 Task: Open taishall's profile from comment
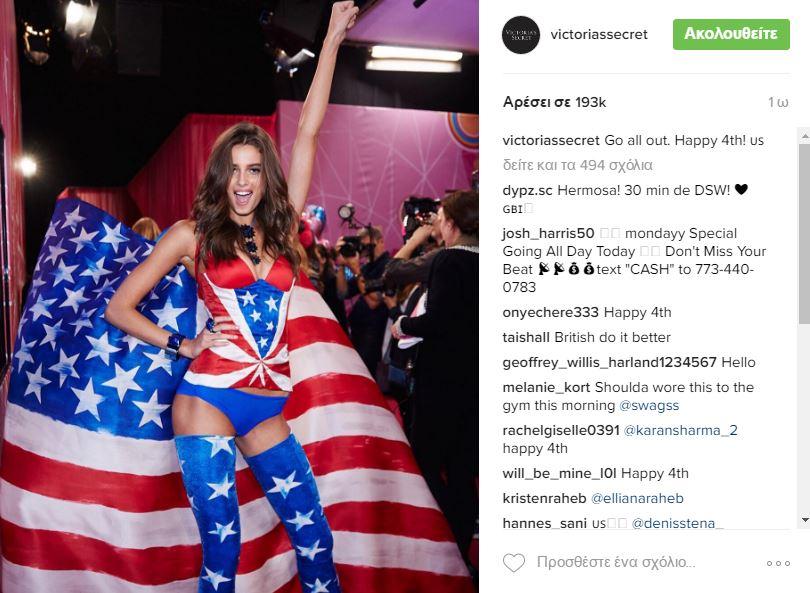(526, 337)
